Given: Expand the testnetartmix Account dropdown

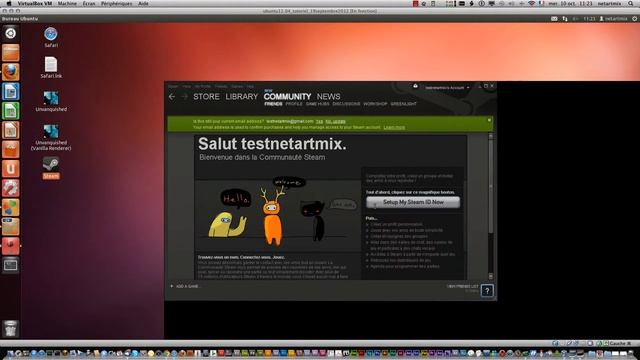Looking at the screenshot, I should (x=447, y=88).
